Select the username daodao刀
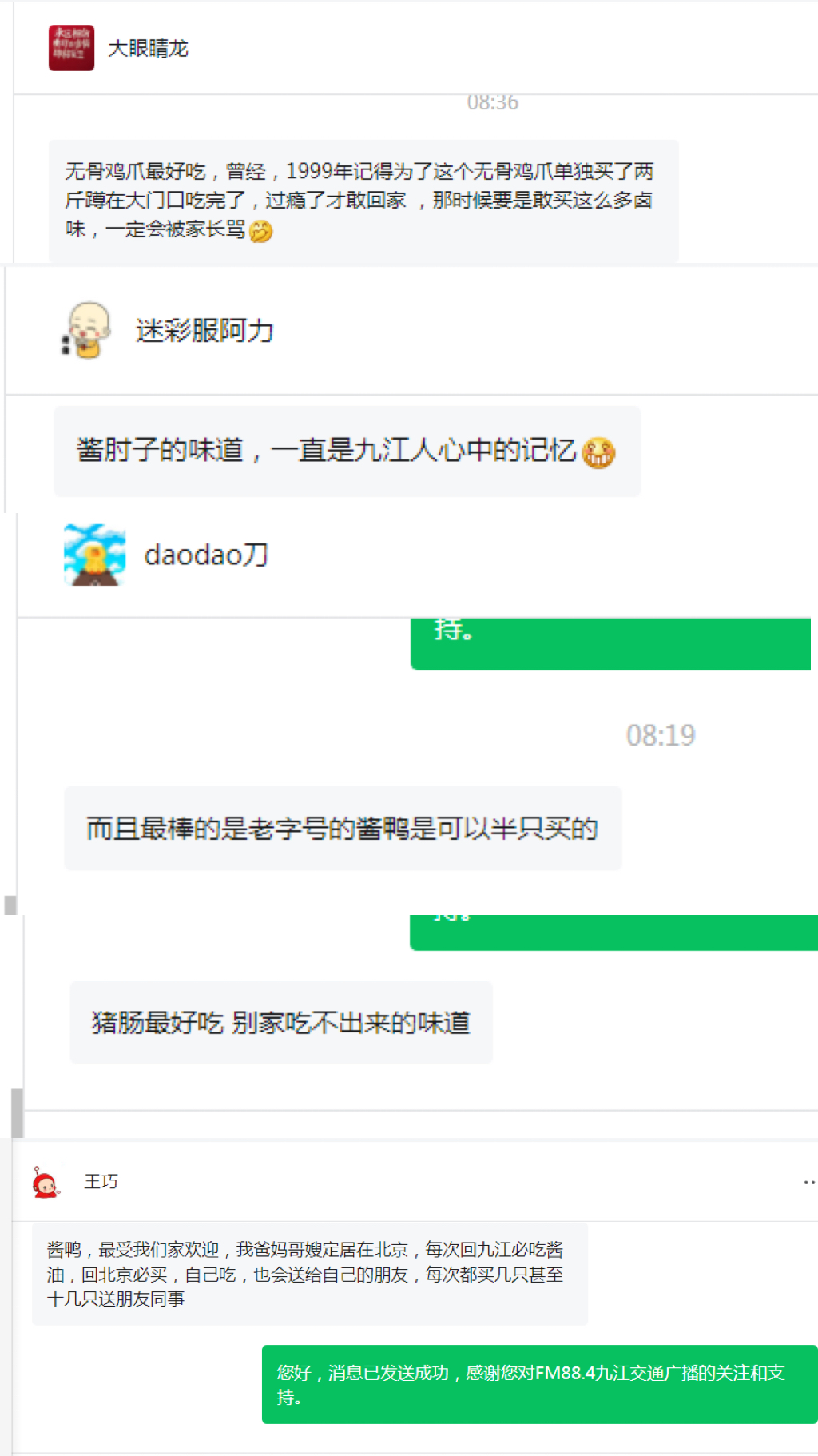 [x=206, y=555]
